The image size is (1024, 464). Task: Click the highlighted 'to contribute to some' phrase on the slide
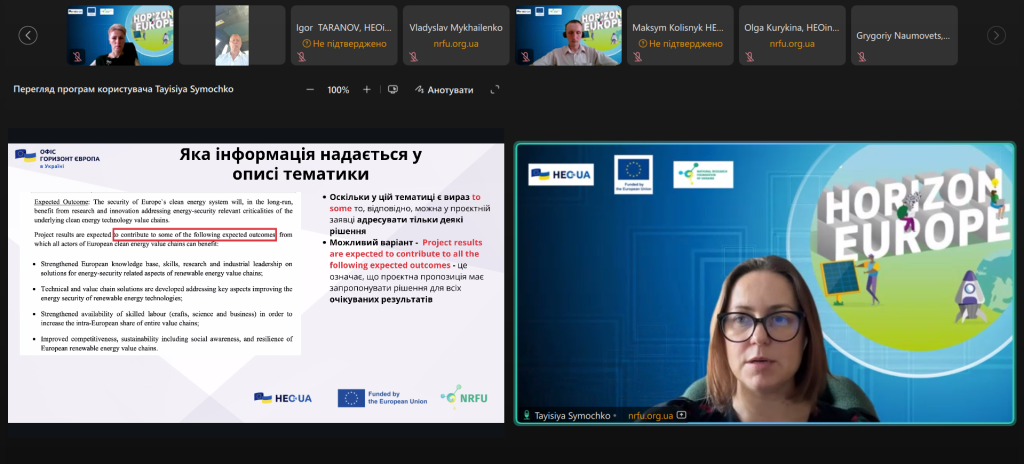pyautogui.click(x=195, y=234)
